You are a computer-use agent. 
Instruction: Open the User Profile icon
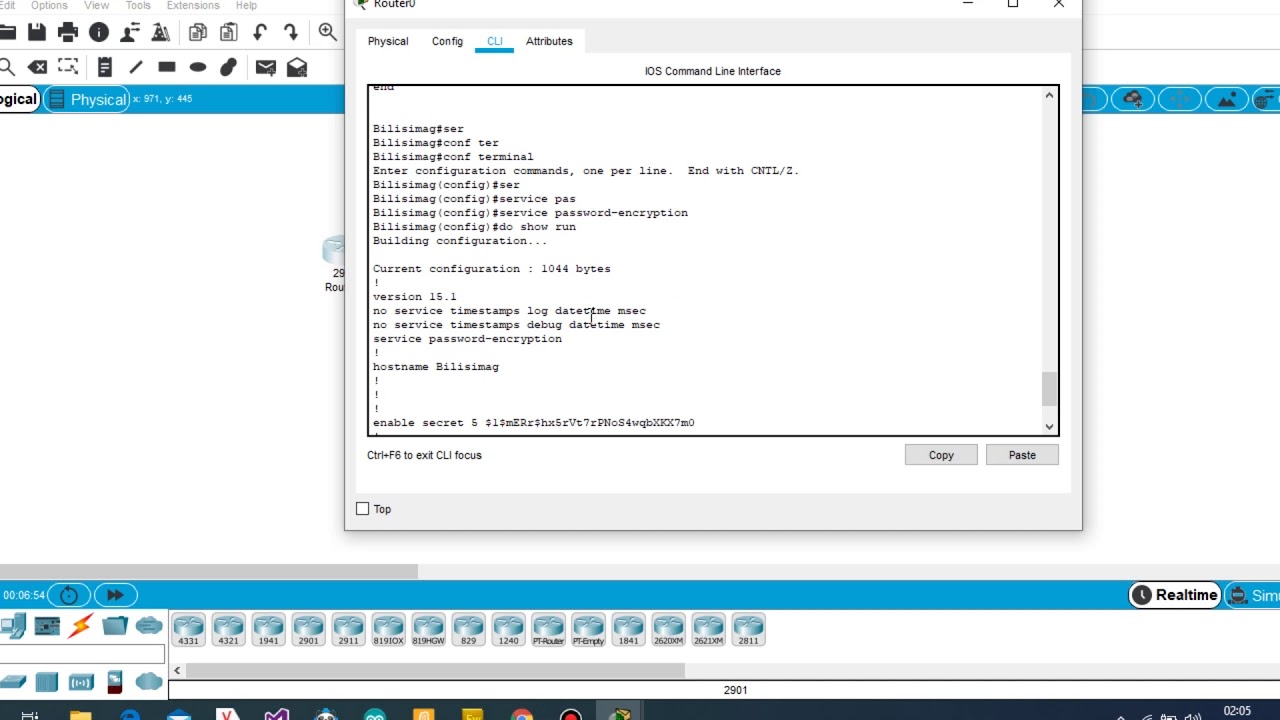(x=130, y=33)
